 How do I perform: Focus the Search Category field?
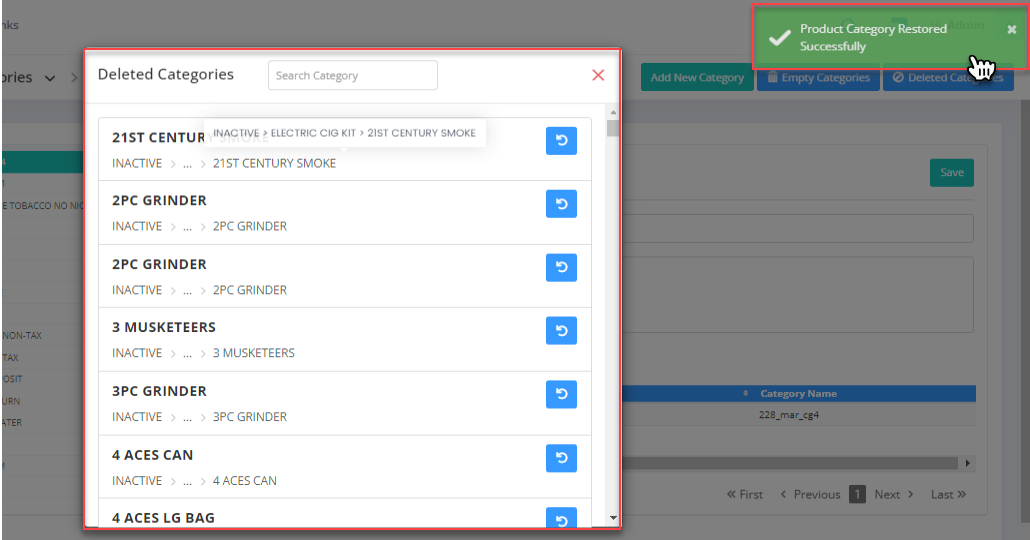(x=353, y=76)
